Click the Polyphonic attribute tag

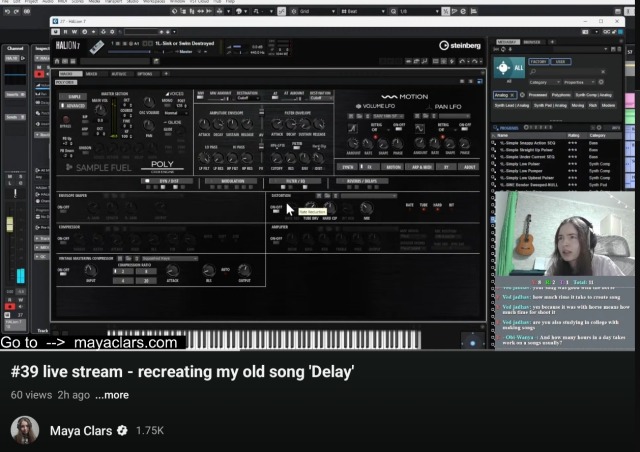pos(561,95)
